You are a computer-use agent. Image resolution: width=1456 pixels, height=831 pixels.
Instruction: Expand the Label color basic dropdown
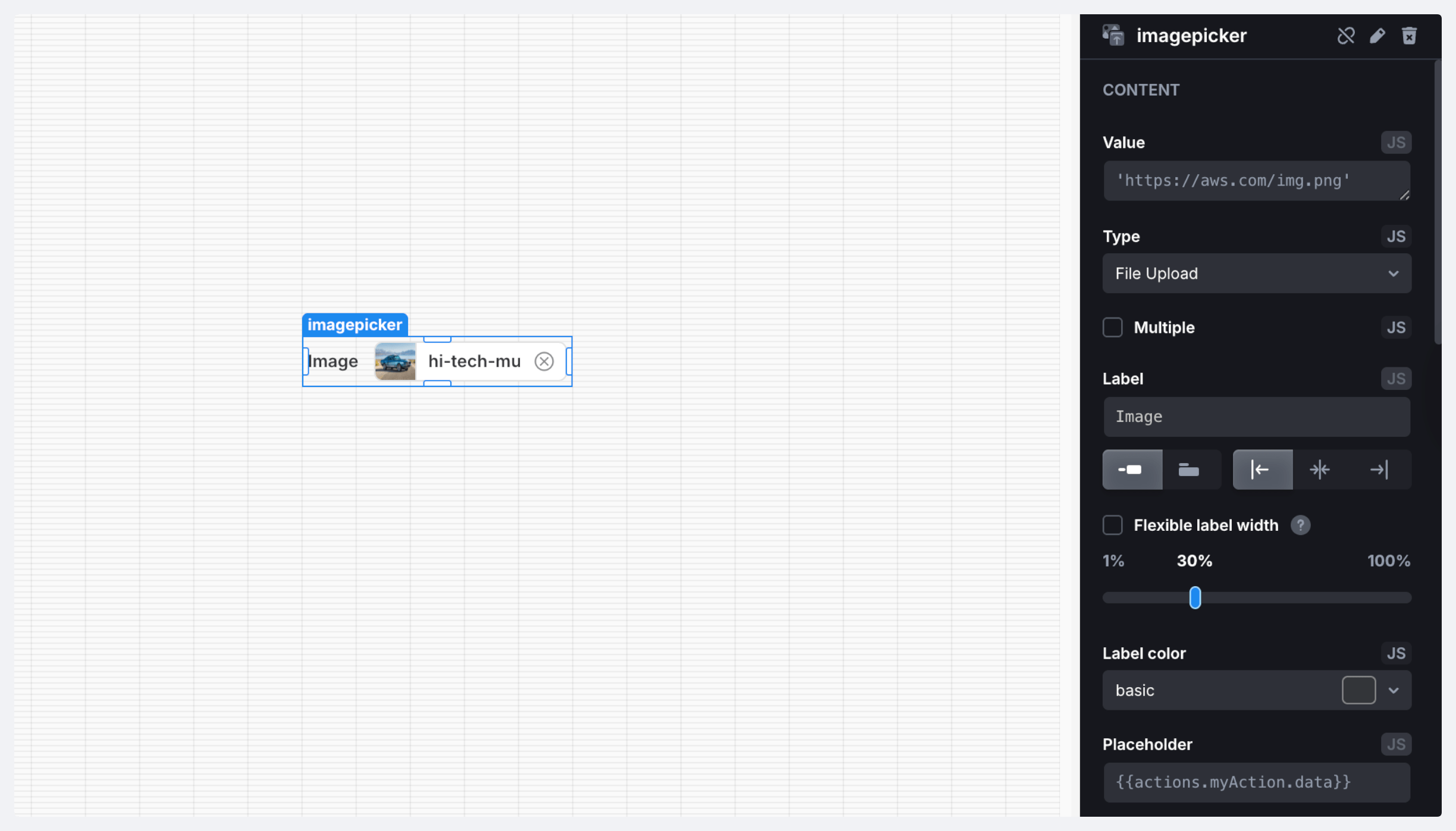(x=1394, y=691)
